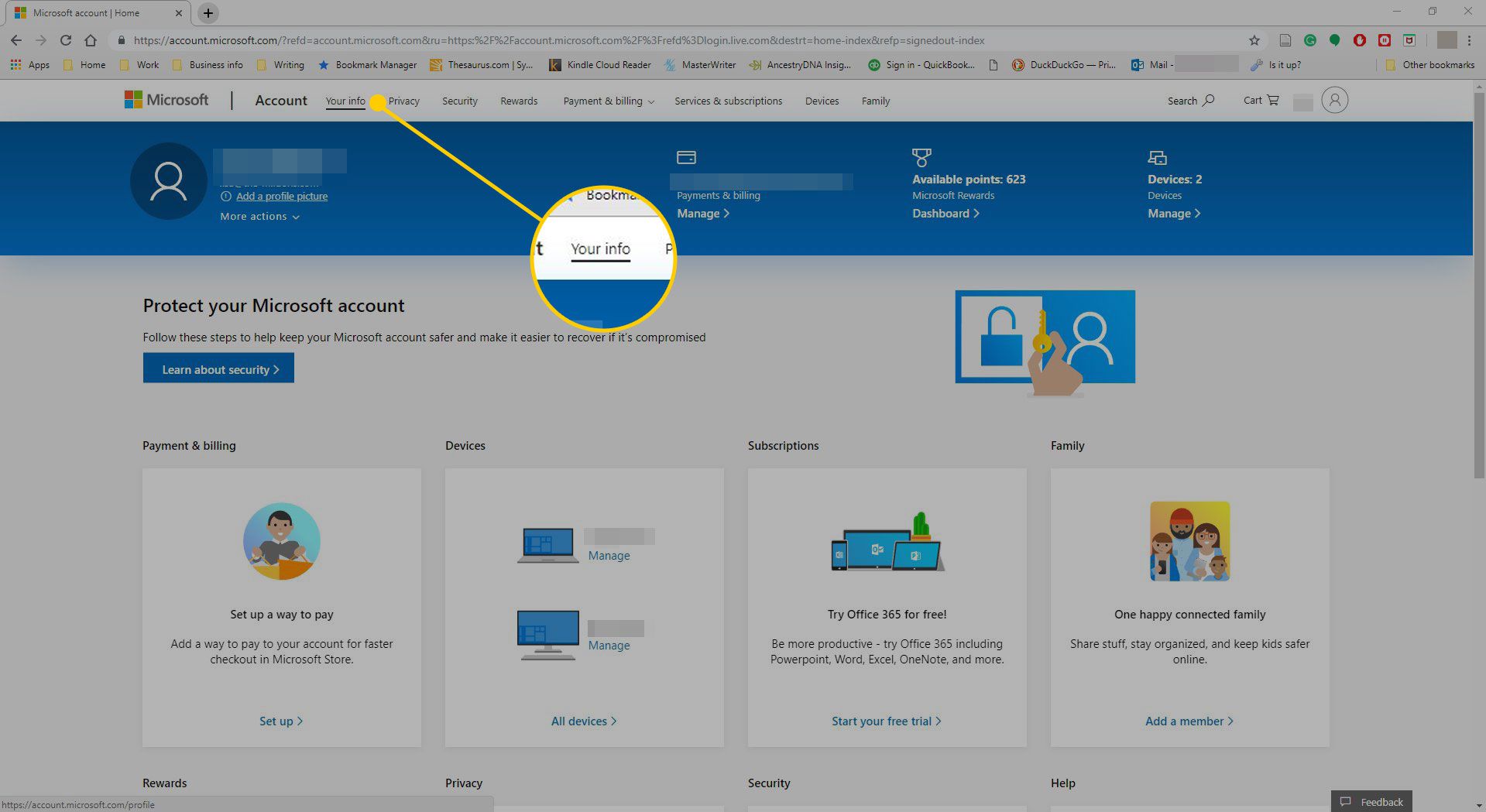This screenshot has height=812, width=1486.
Task: Click Manage next to the laptop device
Action: [609, 556]
